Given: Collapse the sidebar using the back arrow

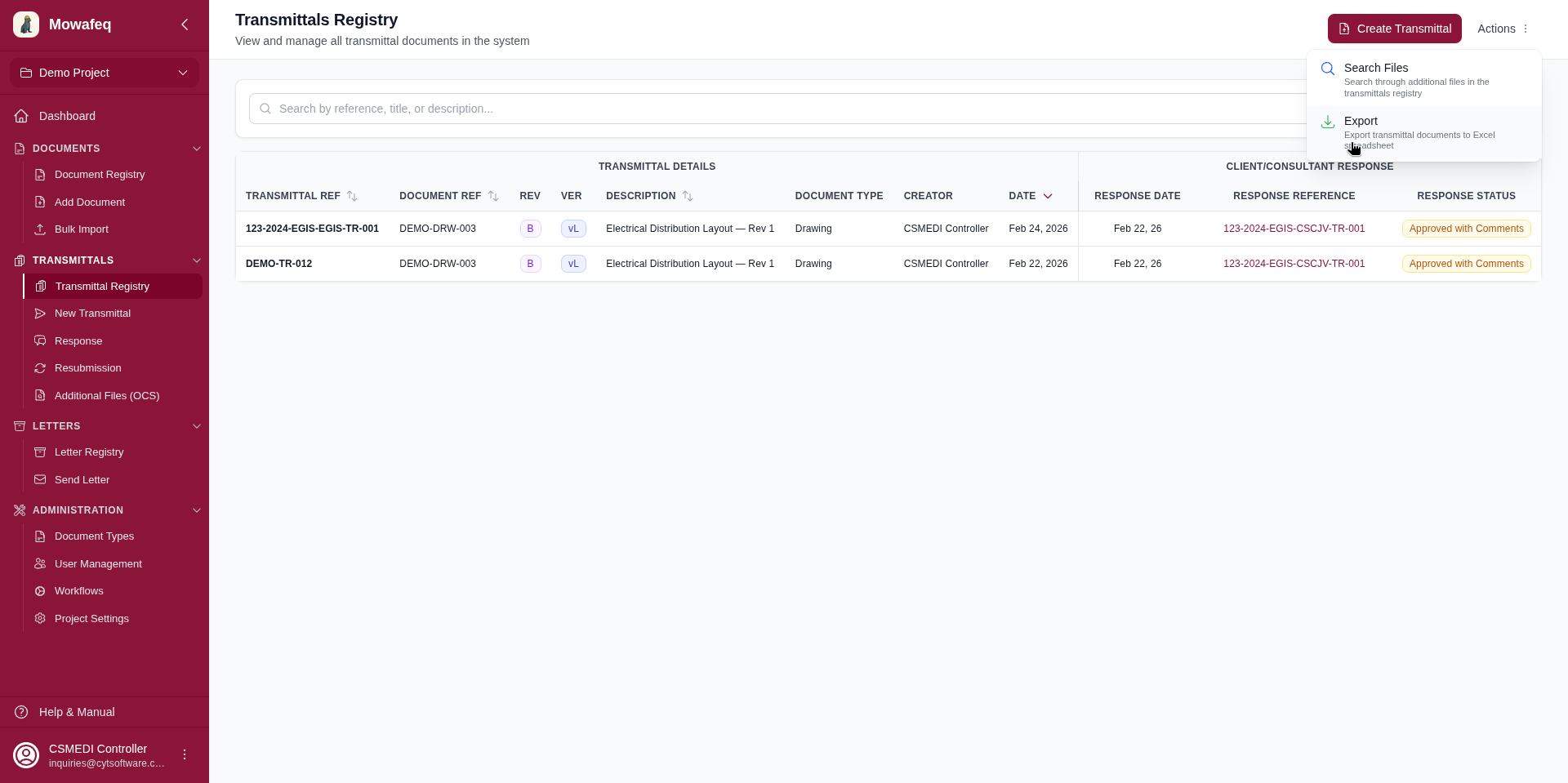Looking at the screenshot, I should pos(185,24).
